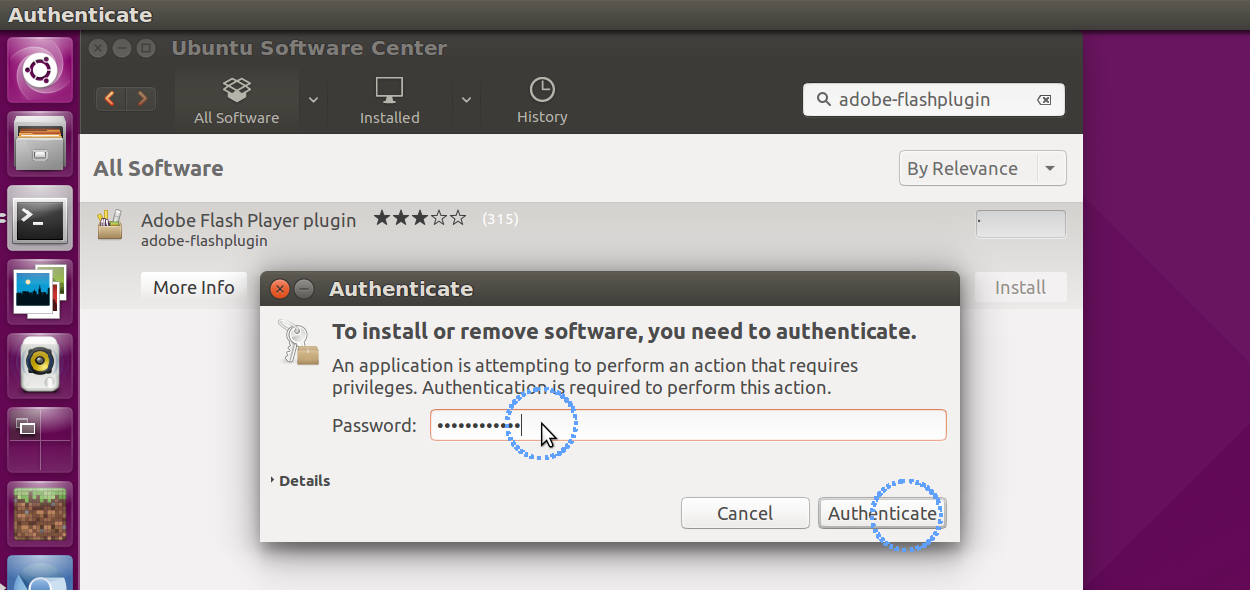Clear the search field text
The width and height of the screenshot is (1250, 590).
[1044, 100]
